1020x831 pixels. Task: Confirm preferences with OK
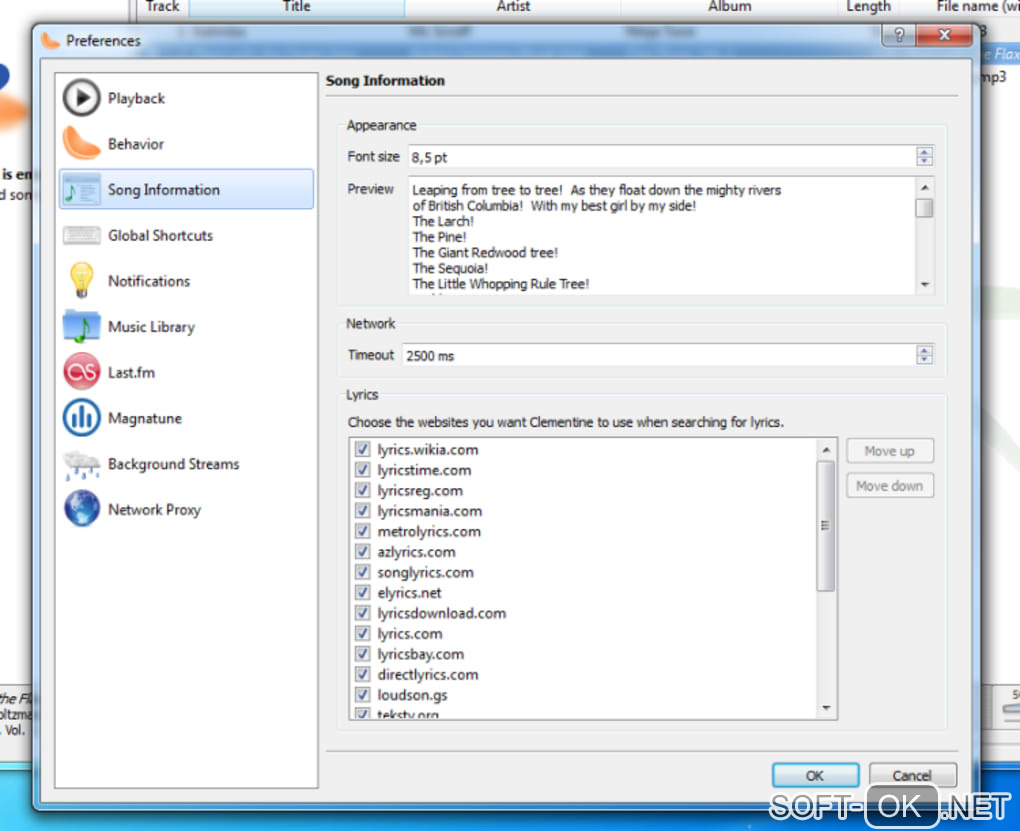pos(815,775)
